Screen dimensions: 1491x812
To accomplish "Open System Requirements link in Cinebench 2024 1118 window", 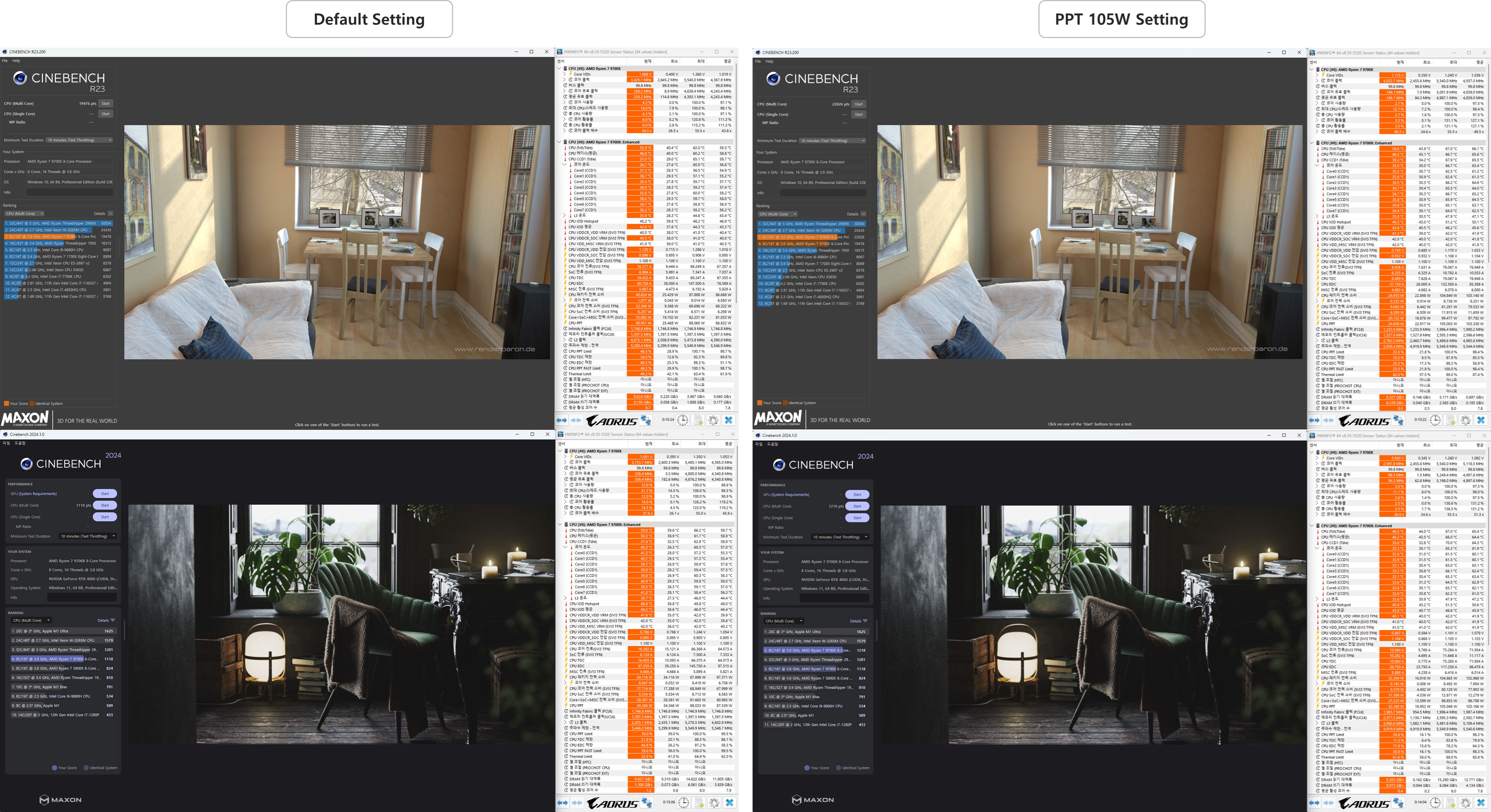I will pyautogui.click(x=37, y=494).
